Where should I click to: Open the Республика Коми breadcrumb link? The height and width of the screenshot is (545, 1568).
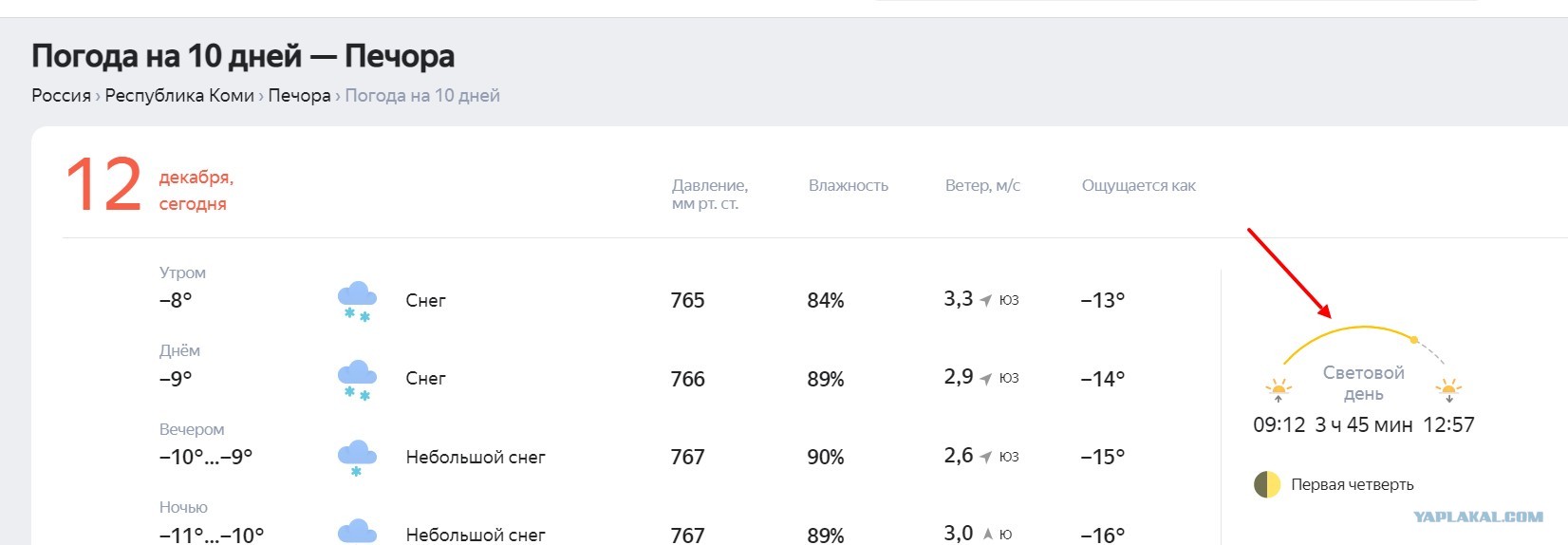tap(179, 95)
